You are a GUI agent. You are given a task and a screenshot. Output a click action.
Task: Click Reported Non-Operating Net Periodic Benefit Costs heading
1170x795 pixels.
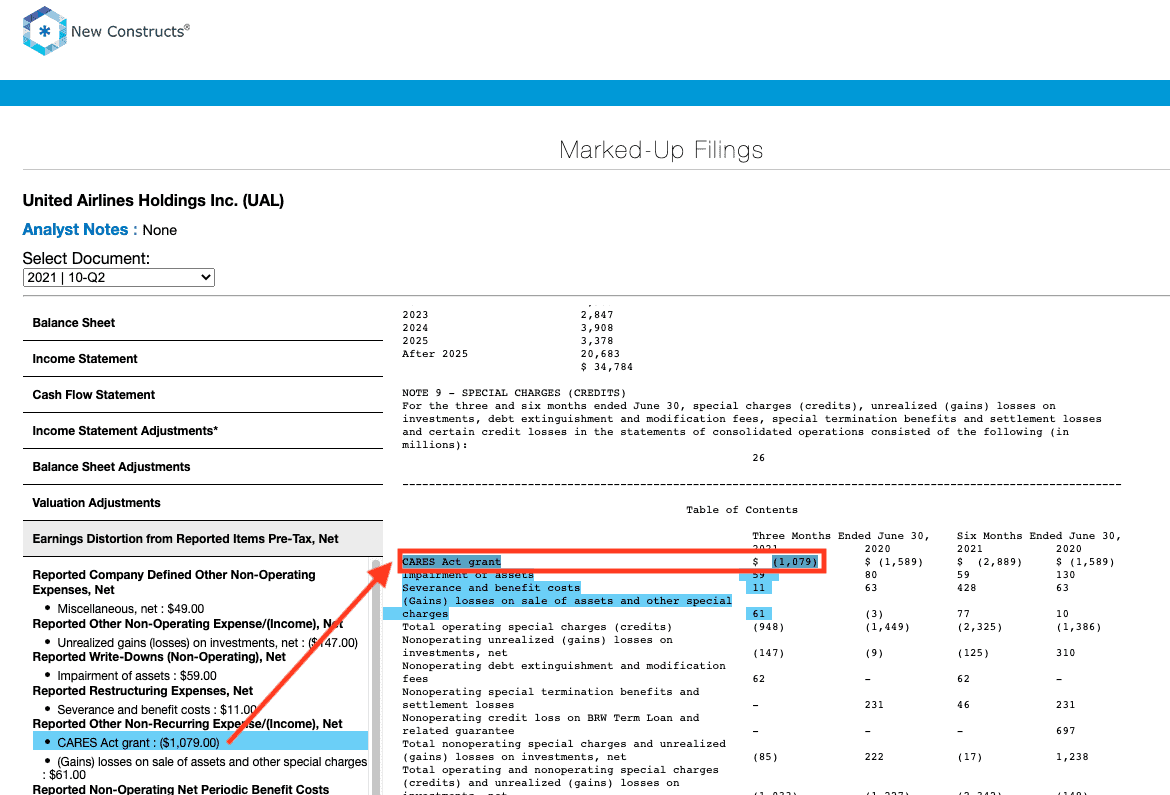point(181,789)
